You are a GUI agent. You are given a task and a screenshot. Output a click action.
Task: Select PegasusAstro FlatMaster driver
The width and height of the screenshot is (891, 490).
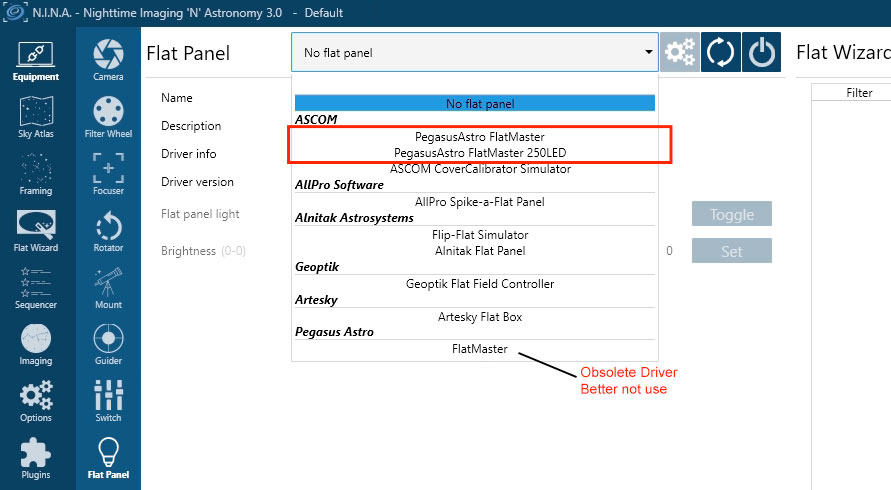point(480,136)
